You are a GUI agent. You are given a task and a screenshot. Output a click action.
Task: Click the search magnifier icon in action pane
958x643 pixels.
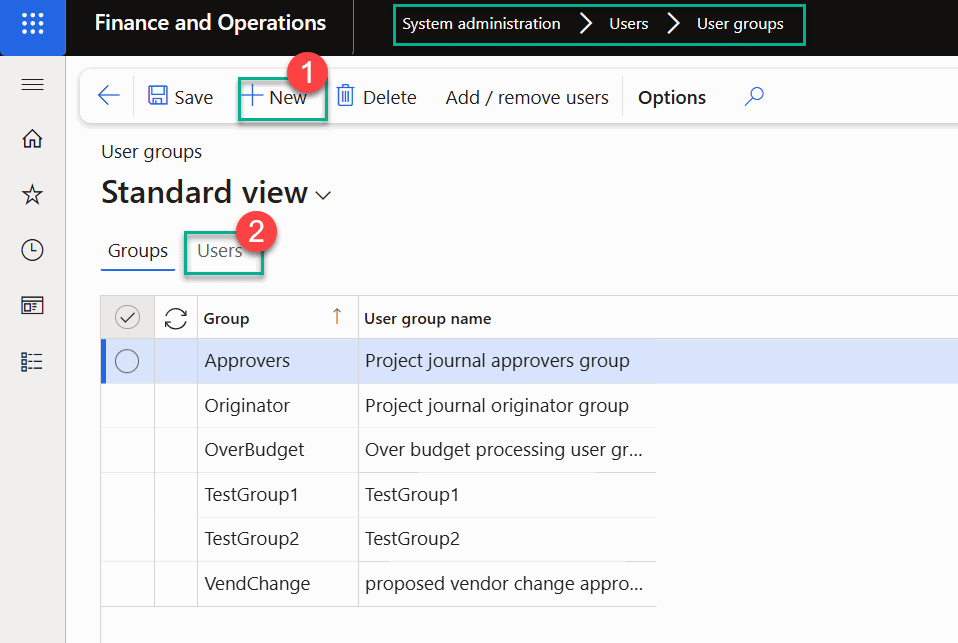point(754,96)
